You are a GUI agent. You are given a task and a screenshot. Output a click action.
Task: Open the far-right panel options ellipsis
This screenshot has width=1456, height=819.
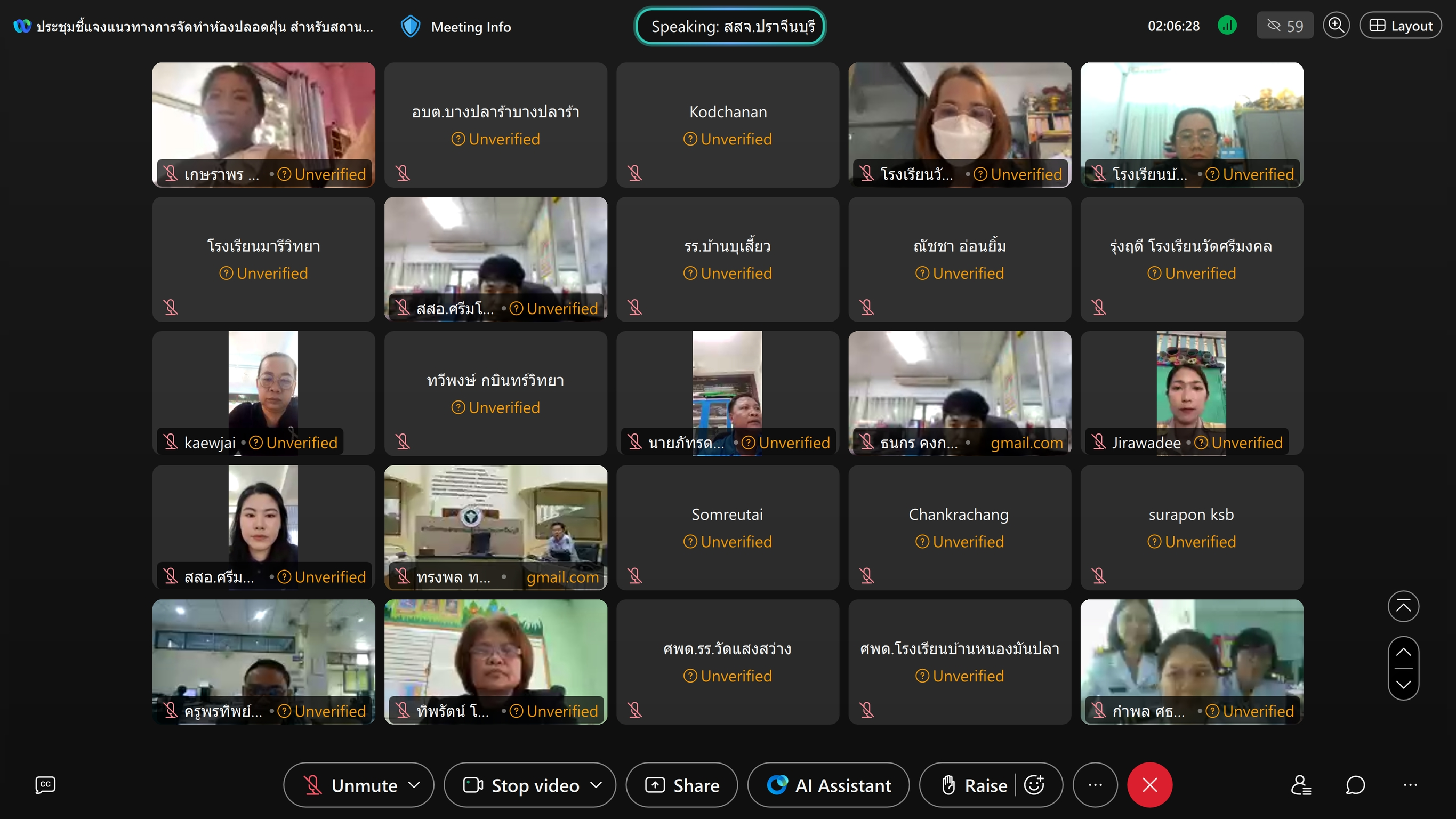[x=1410, y=785]
